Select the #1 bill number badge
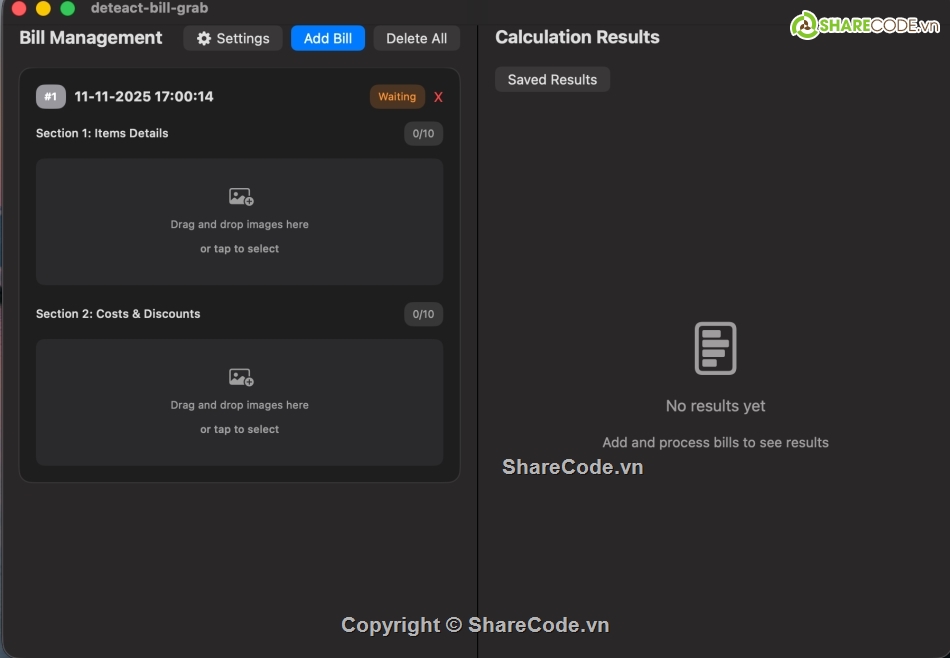Screen dimensions: 950x658 pyautogui.click(x=50, y=96)
